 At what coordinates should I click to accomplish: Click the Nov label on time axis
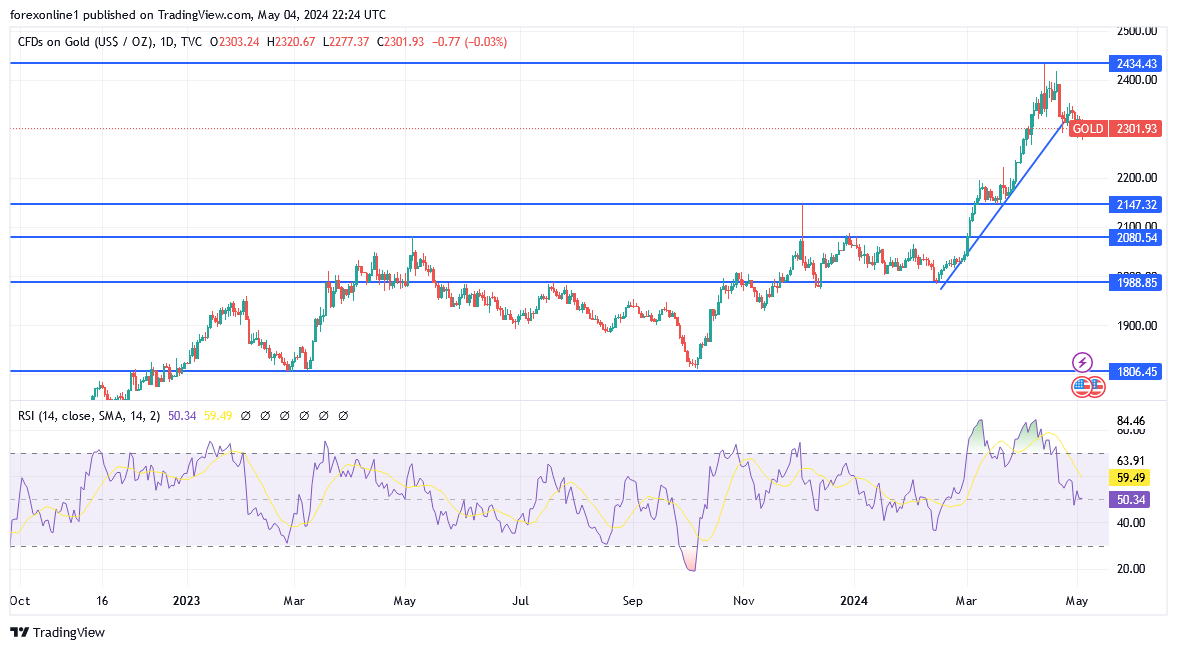click(x=744, y=600)
